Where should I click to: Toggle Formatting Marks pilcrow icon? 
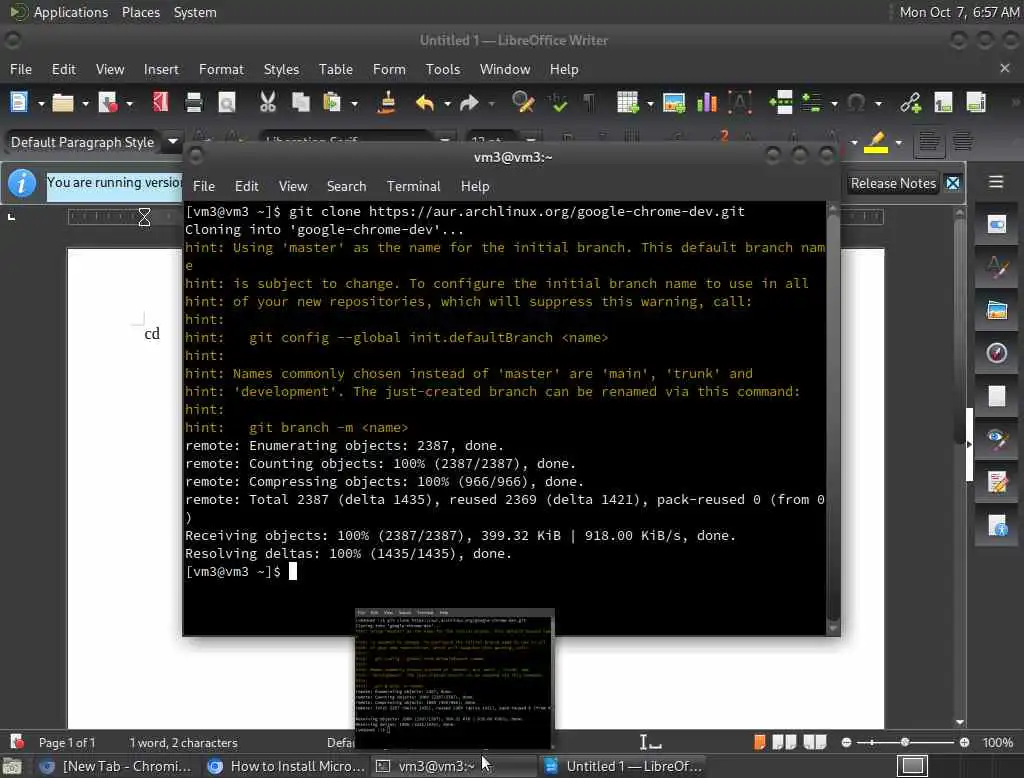589,103
